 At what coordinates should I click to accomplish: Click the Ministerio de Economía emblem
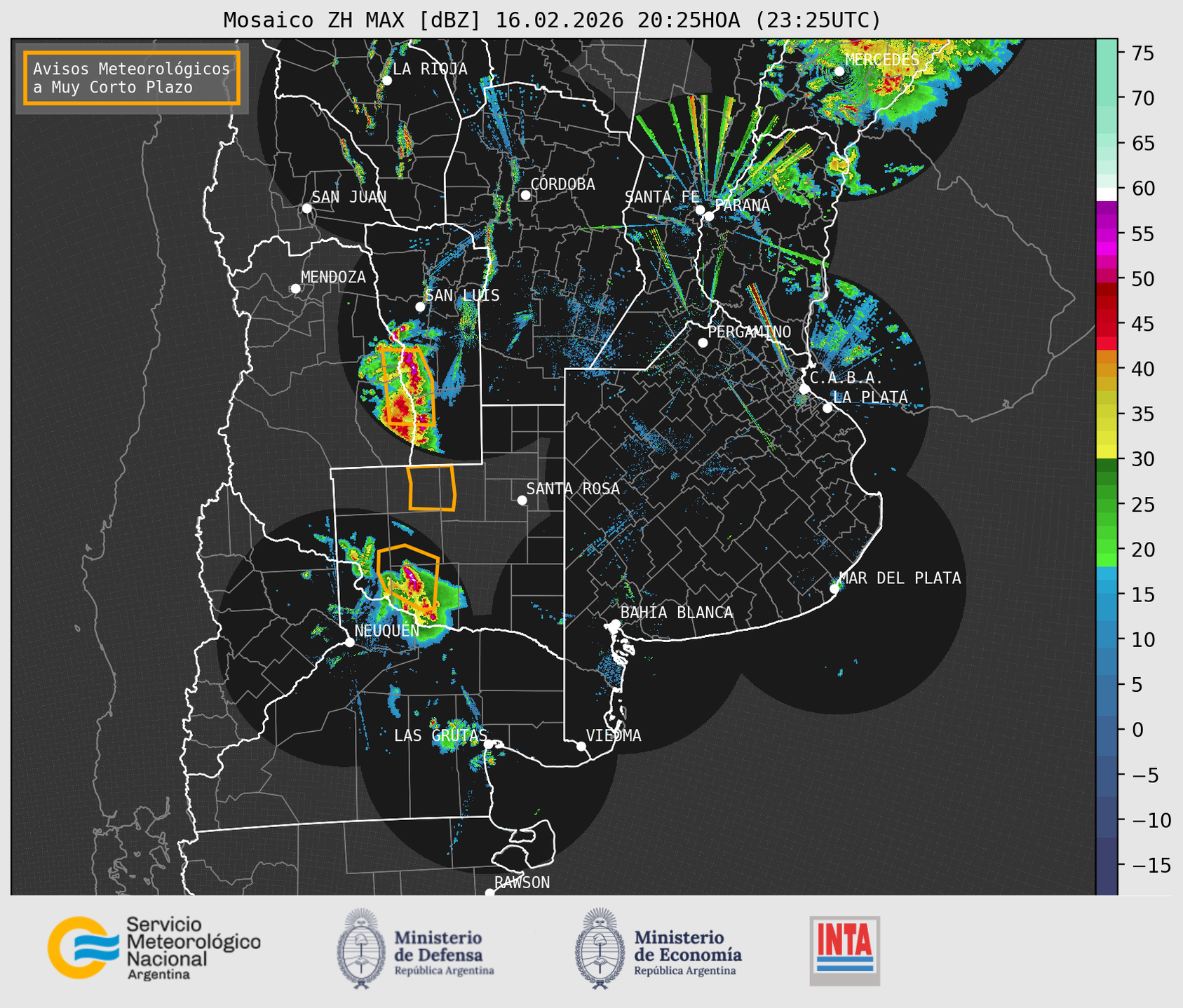tap(600, 948)
